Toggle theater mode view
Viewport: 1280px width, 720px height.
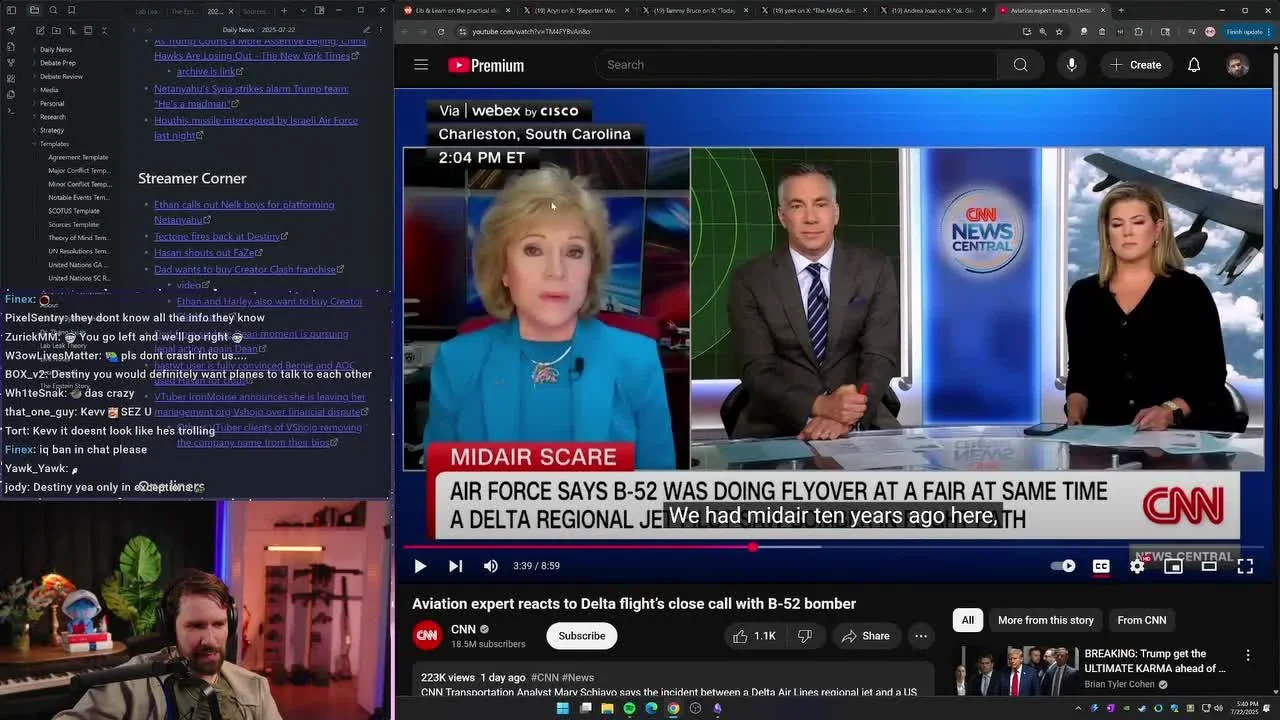click(1209, 566)
